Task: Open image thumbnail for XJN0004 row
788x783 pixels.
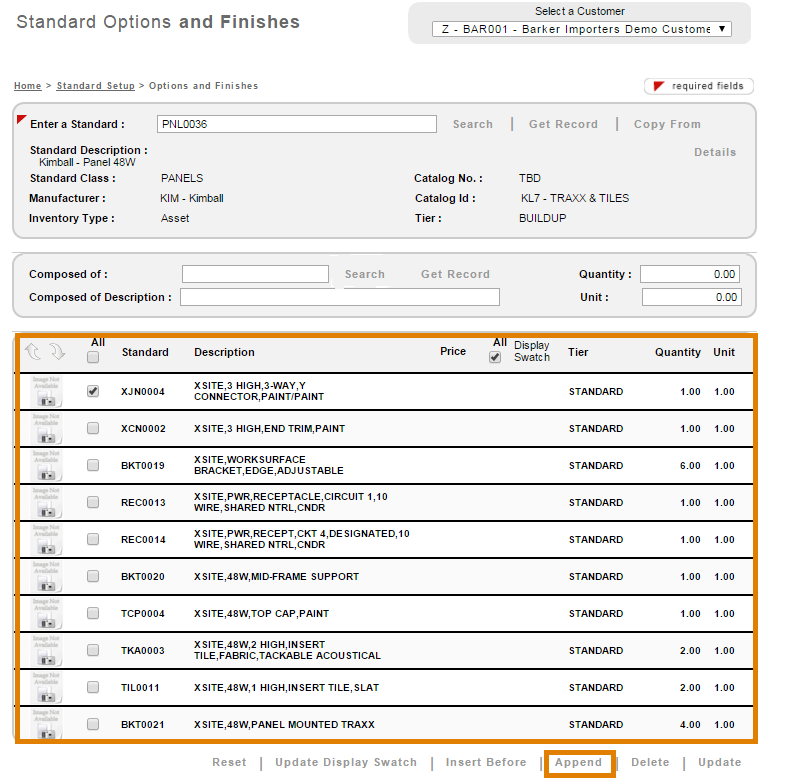Action: click(x=46, y=392)
